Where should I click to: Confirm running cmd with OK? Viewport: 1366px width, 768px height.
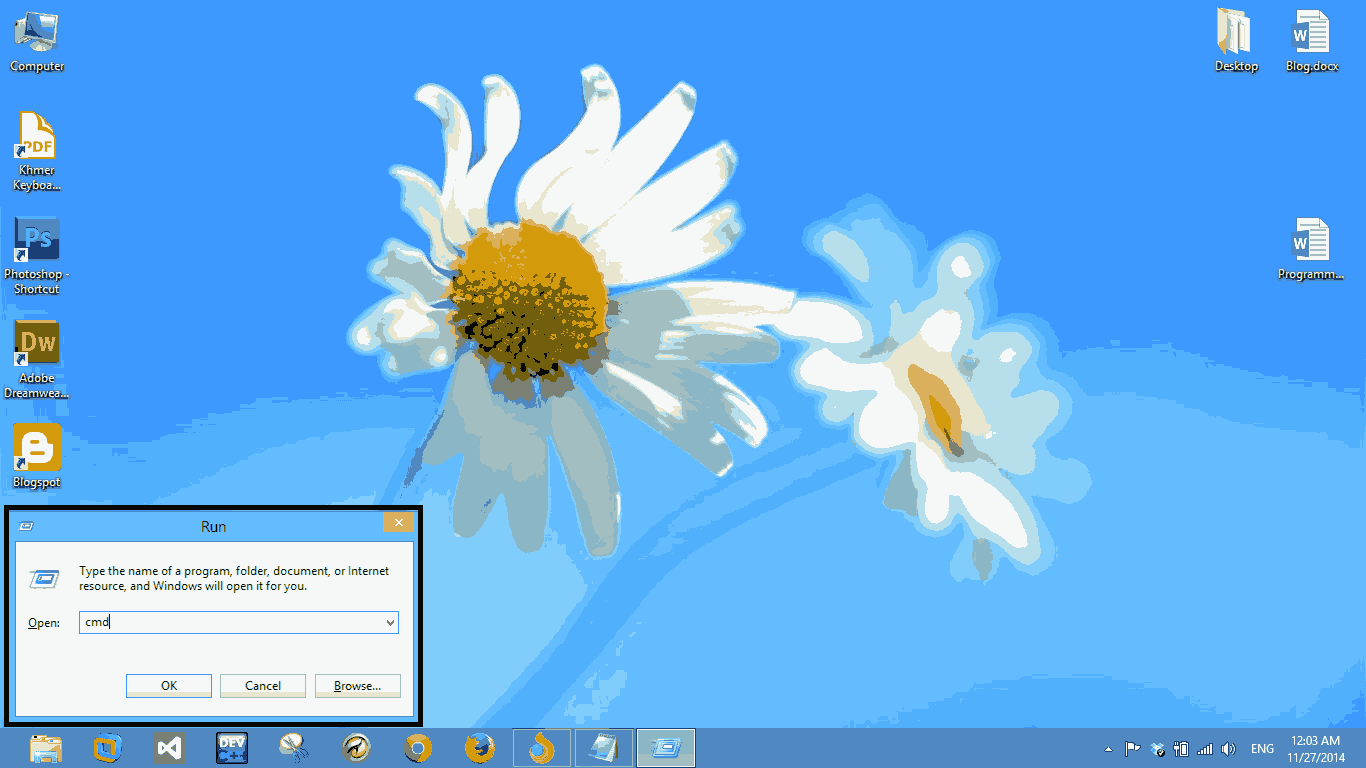tap(168, 685)
